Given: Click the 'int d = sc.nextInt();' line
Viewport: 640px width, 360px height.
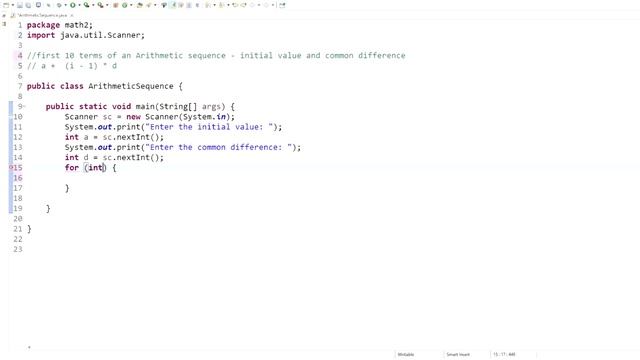Looking at the screenshot, I should (114, 158).
